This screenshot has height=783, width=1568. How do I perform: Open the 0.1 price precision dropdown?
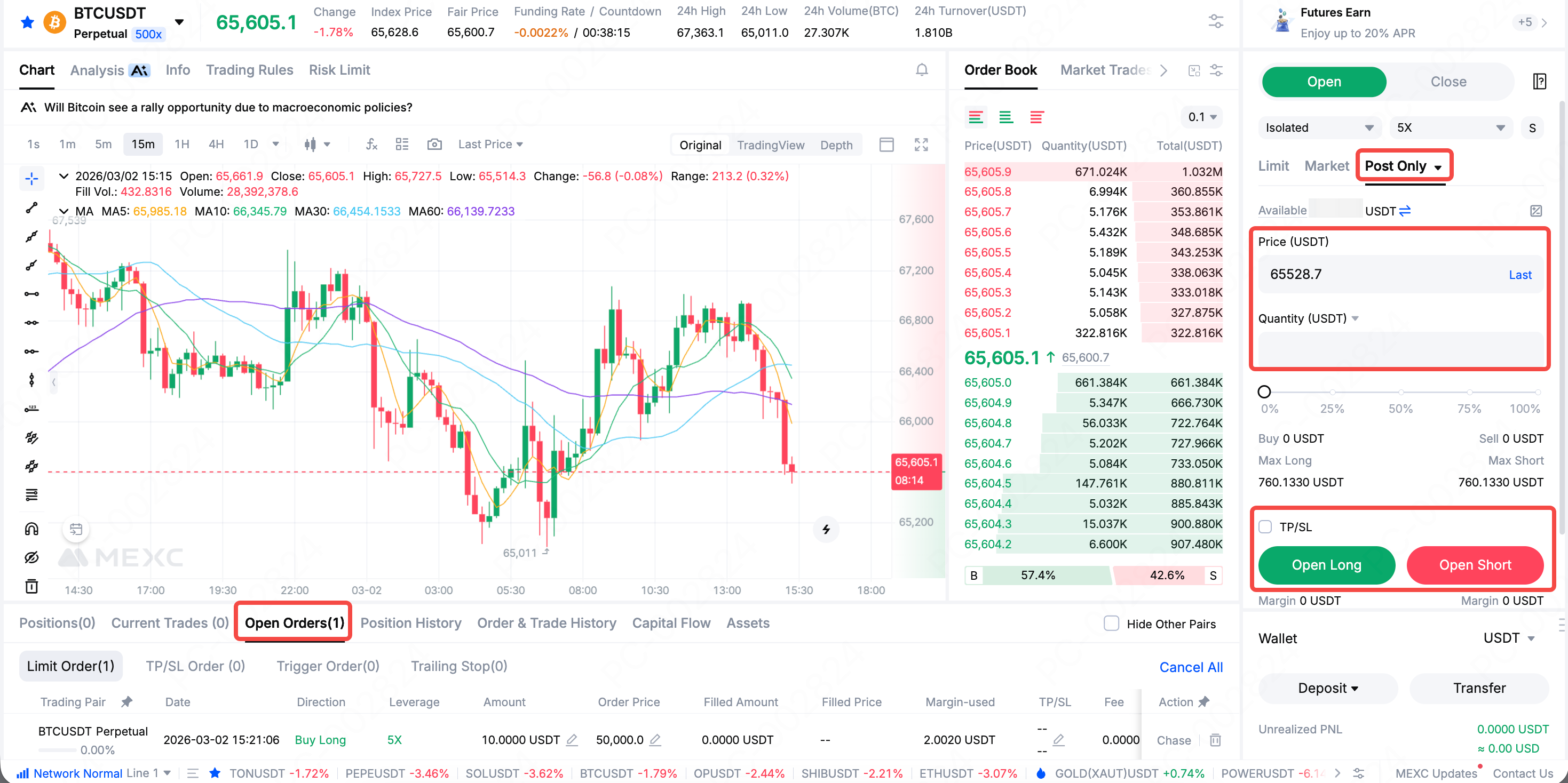tap(1202, 117)
